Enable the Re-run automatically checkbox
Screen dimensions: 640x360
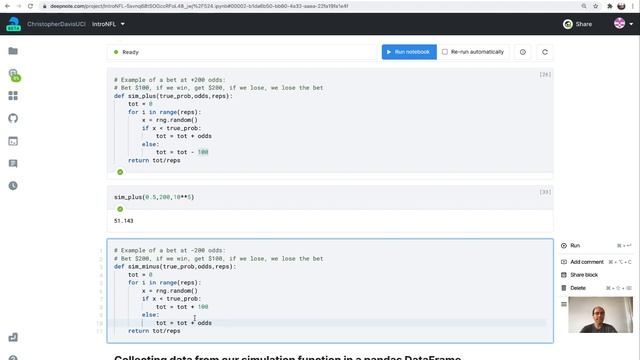click(445, 52)
